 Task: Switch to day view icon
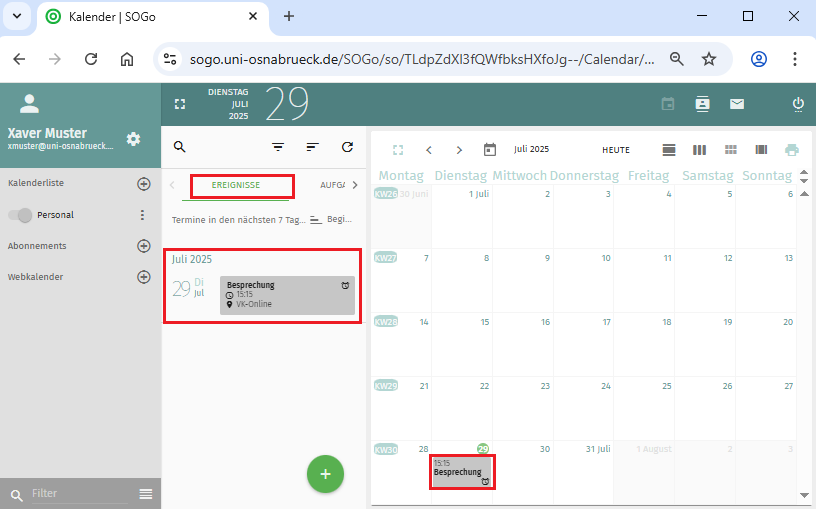pyautogui.click(x=669, y=150)
